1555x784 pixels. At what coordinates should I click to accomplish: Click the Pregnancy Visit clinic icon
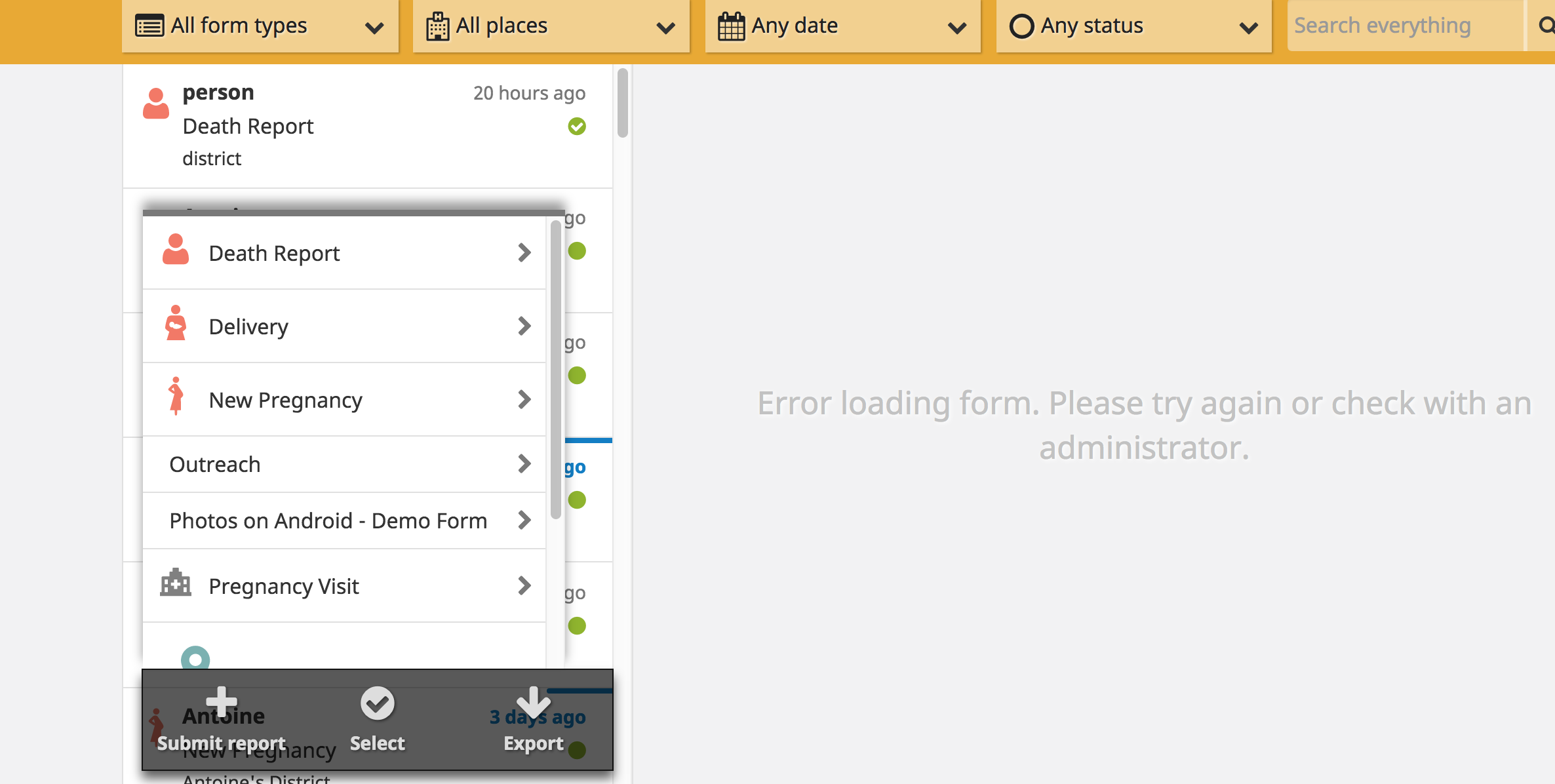(x=176, y=582)
